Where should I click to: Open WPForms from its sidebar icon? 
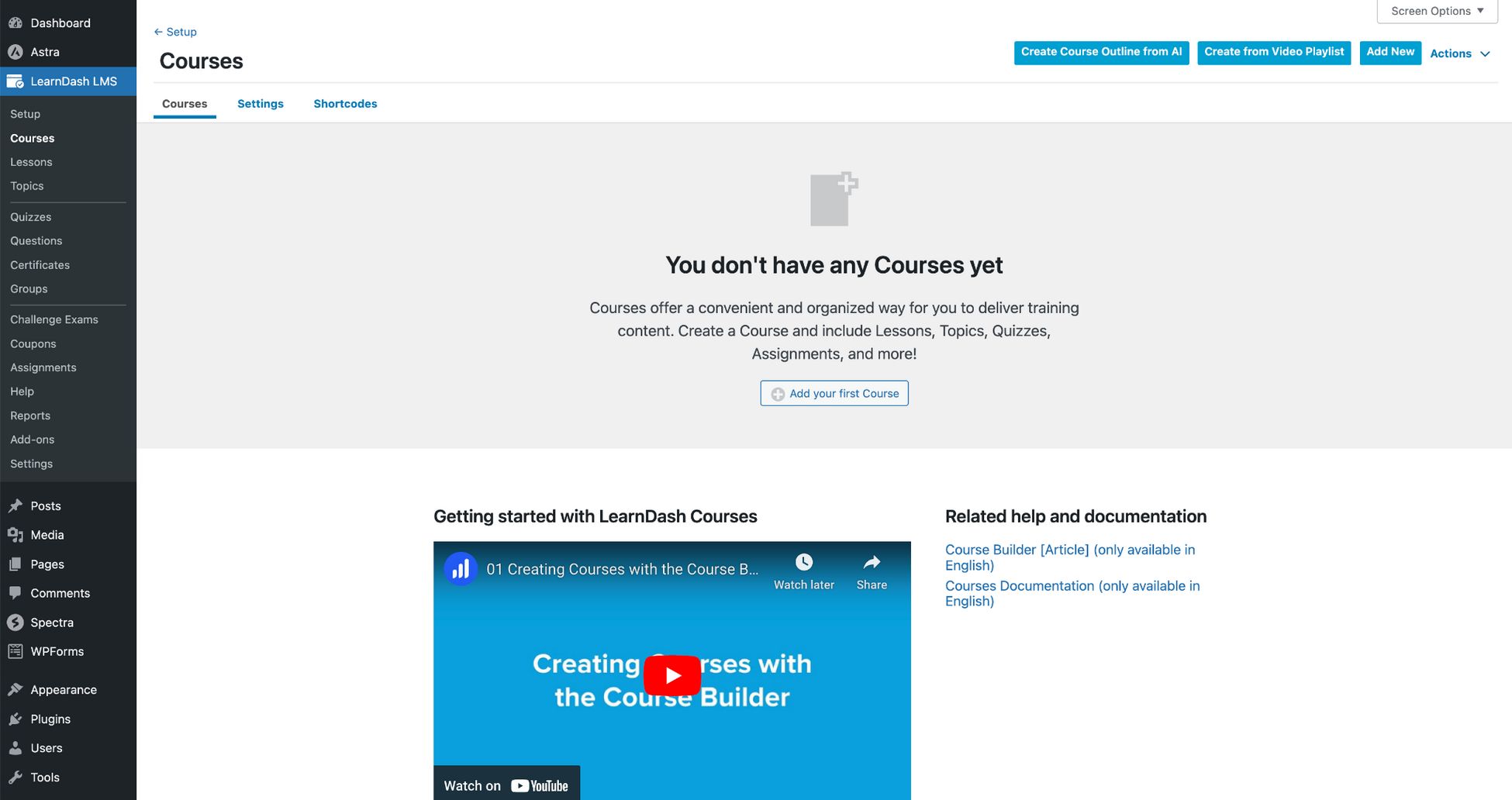tap(16, 651)
